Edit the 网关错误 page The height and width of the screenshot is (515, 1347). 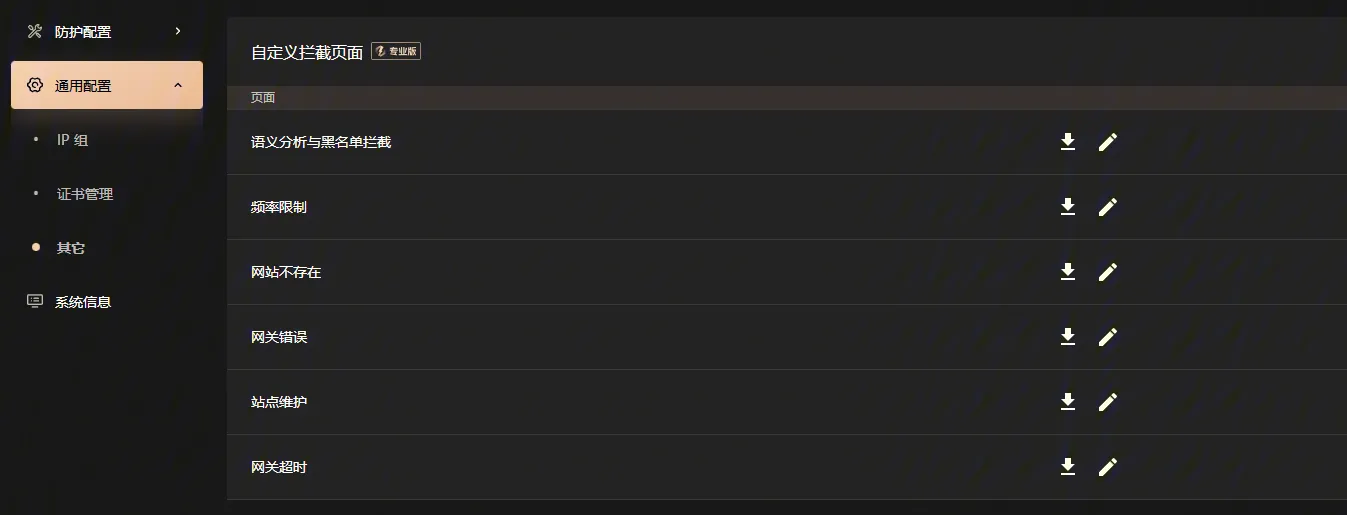click(1107, 337)
